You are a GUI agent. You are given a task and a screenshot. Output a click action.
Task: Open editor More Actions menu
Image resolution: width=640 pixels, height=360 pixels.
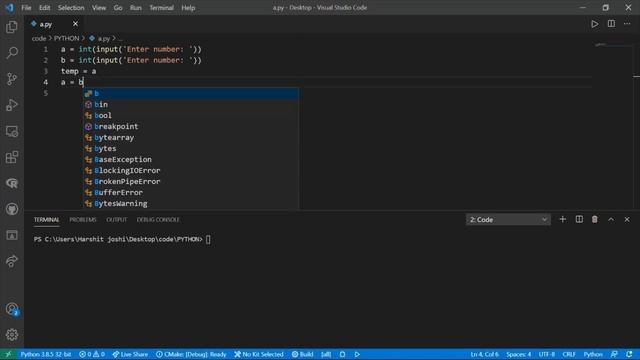[x=627, y=24]
